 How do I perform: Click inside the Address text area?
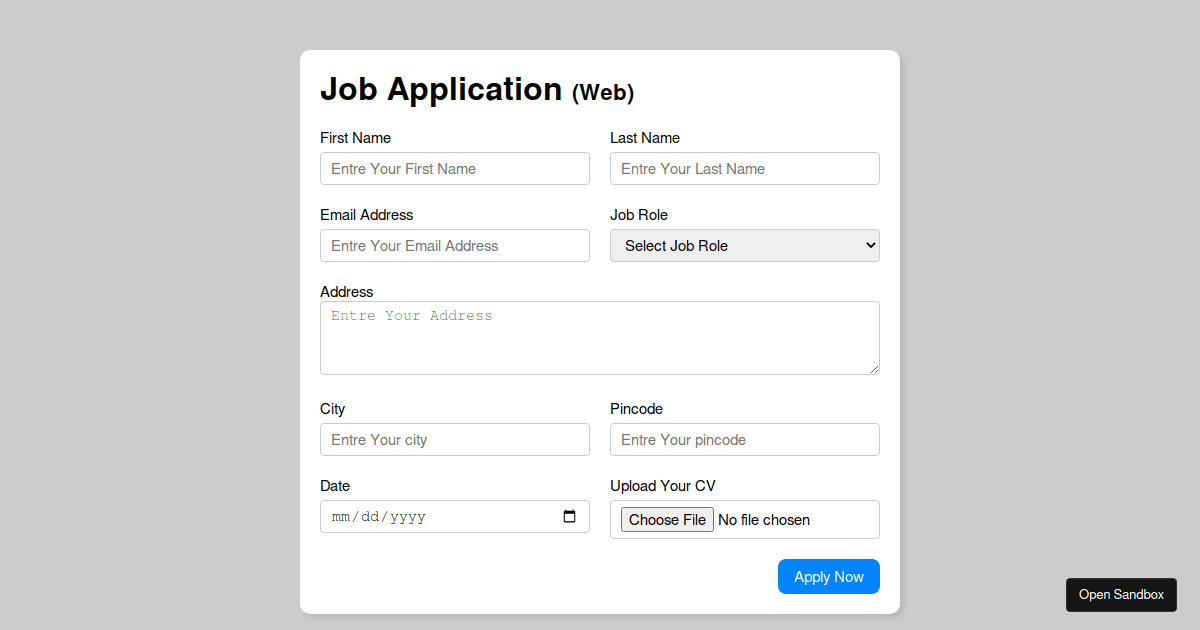point(600,337)
